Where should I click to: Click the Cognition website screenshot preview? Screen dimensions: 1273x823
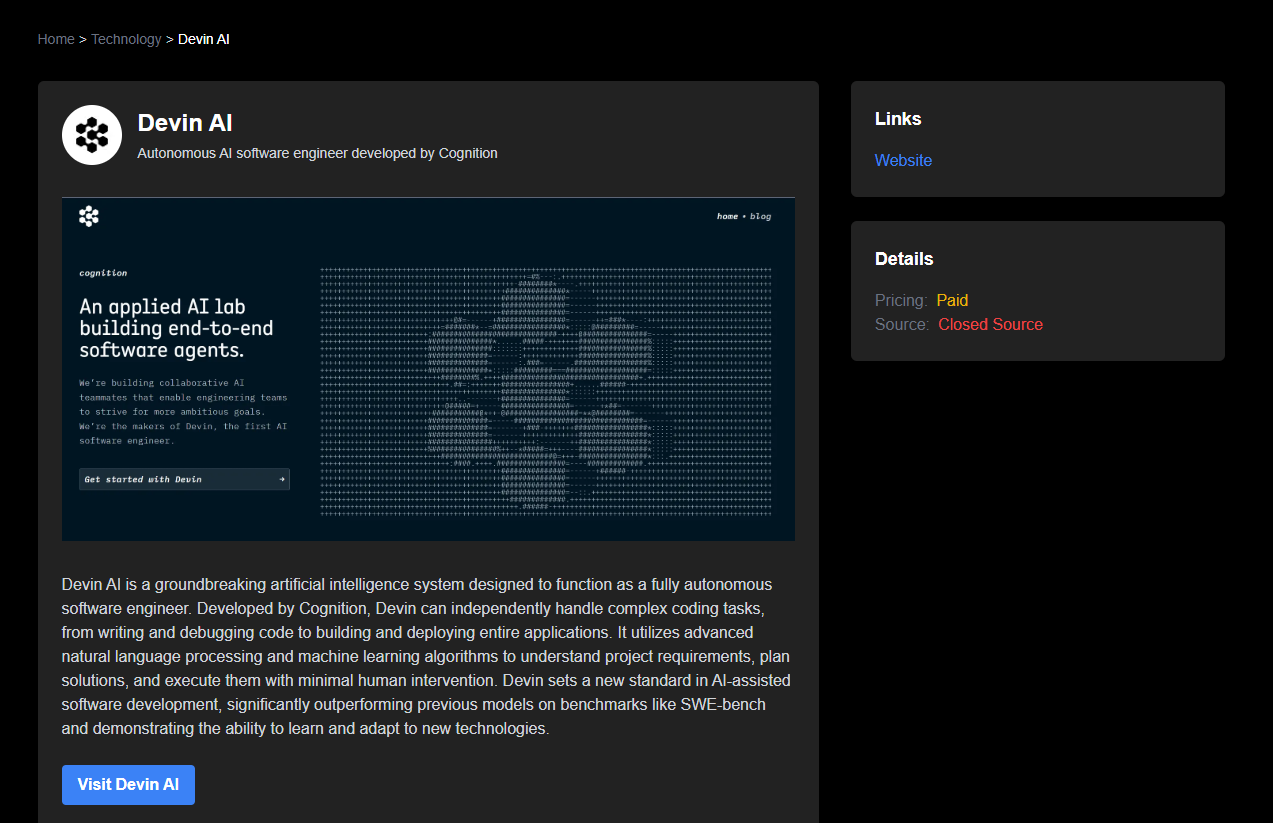pyautogui.click(x=428, y=369)
